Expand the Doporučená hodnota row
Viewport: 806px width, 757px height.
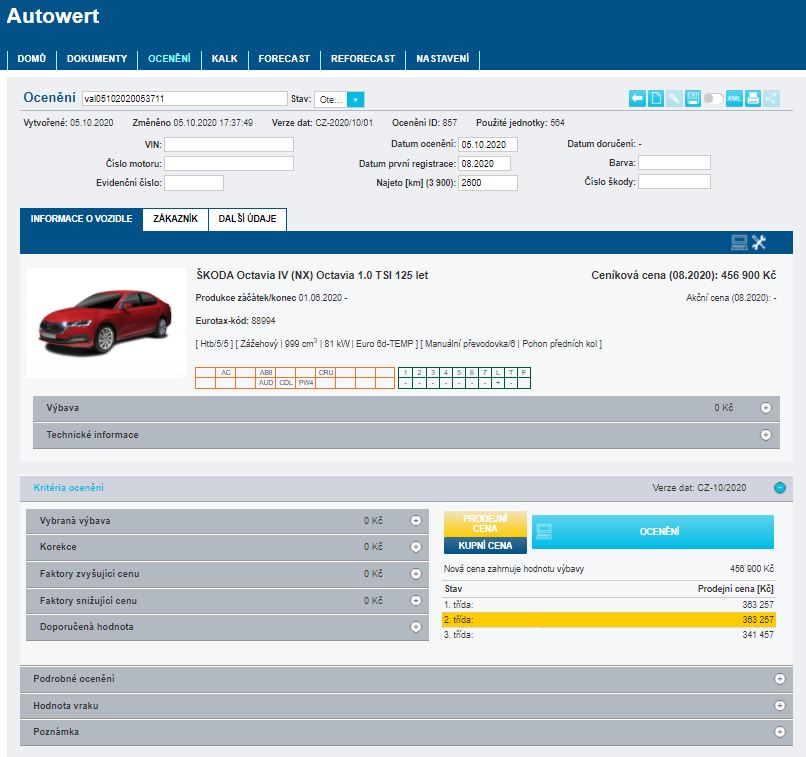(416, 627)
